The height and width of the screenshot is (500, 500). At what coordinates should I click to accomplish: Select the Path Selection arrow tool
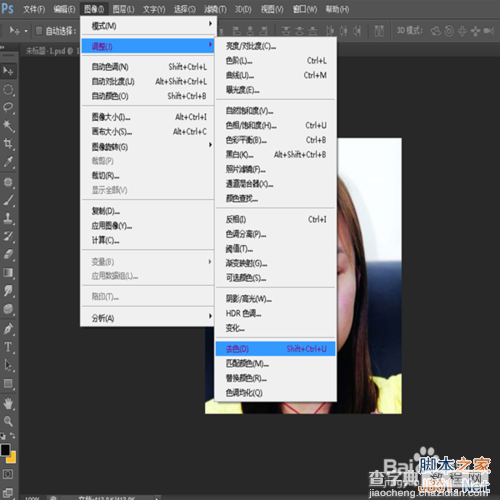coord(8,365)
